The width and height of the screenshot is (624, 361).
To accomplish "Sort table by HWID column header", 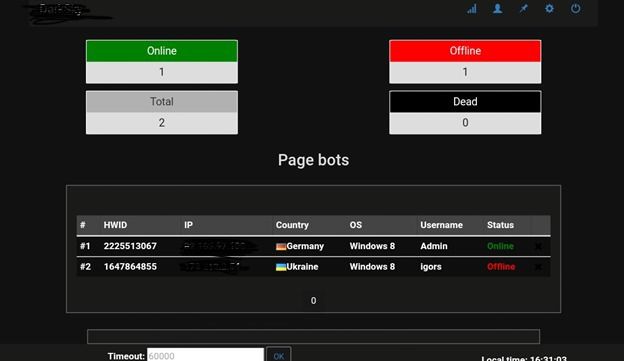I will tap(115, 225).
